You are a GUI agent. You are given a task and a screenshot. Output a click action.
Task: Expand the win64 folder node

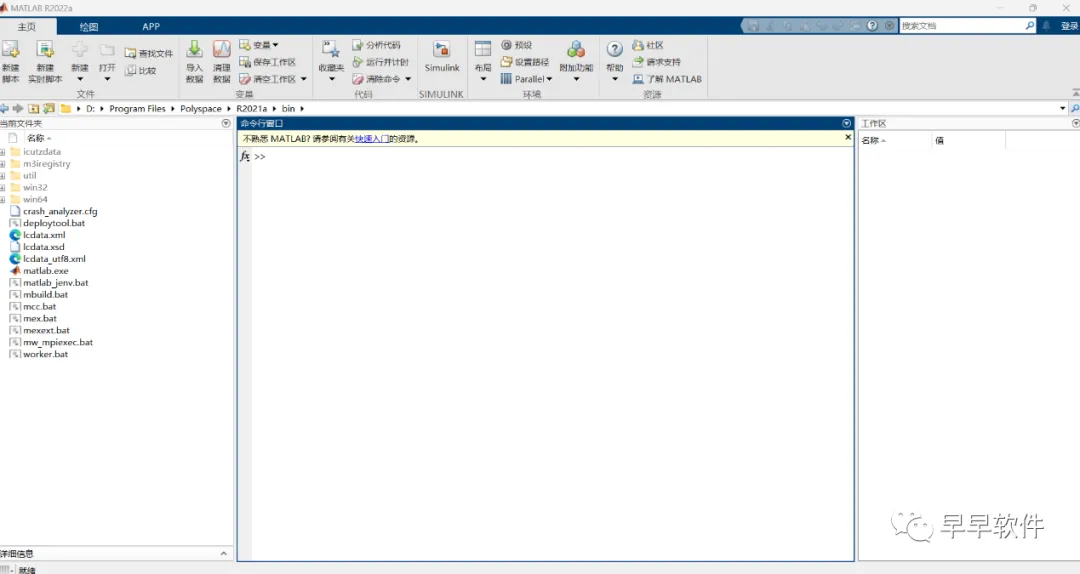coord(3,200)
